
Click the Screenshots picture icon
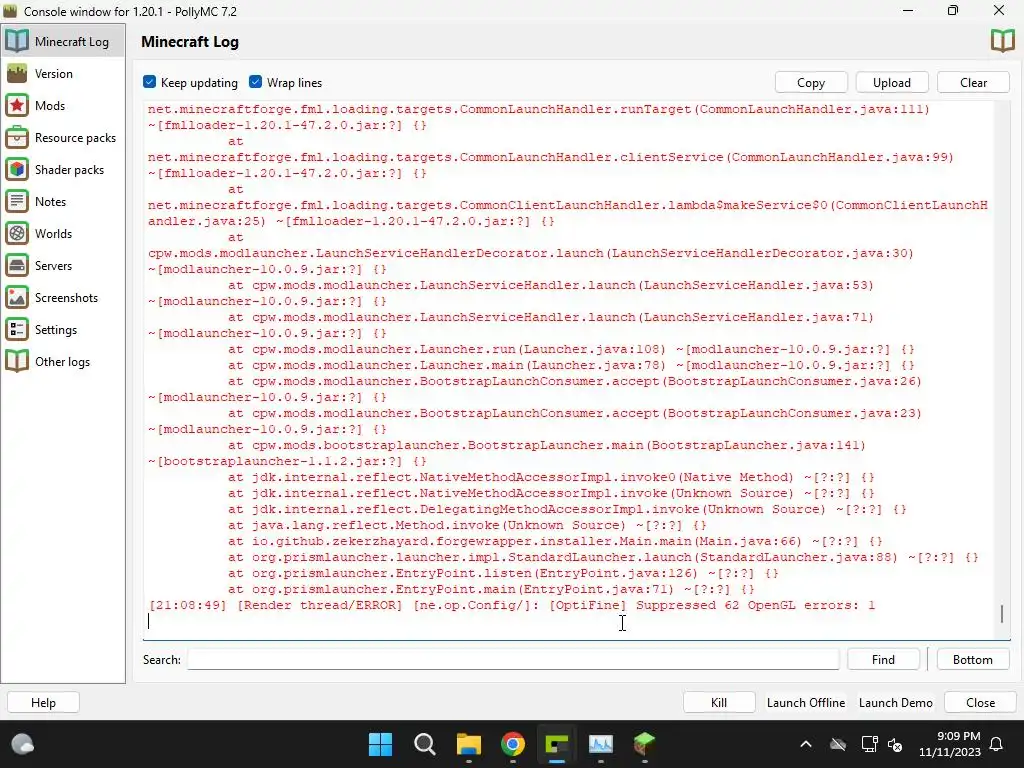point(17,297)
